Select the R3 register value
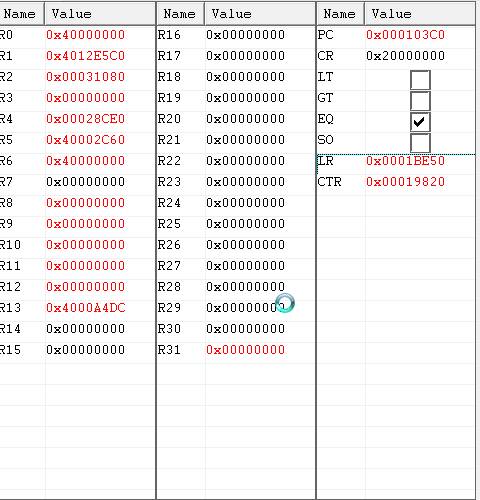 (x=86, y=98)
